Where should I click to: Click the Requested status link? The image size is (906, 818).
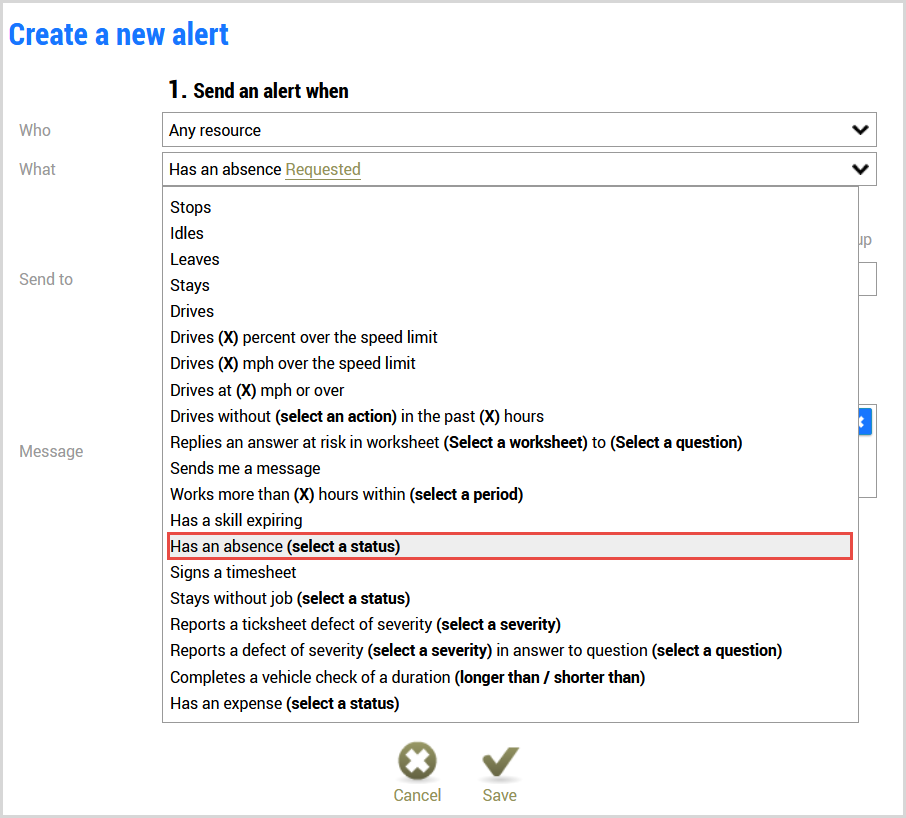coord(323,169)
